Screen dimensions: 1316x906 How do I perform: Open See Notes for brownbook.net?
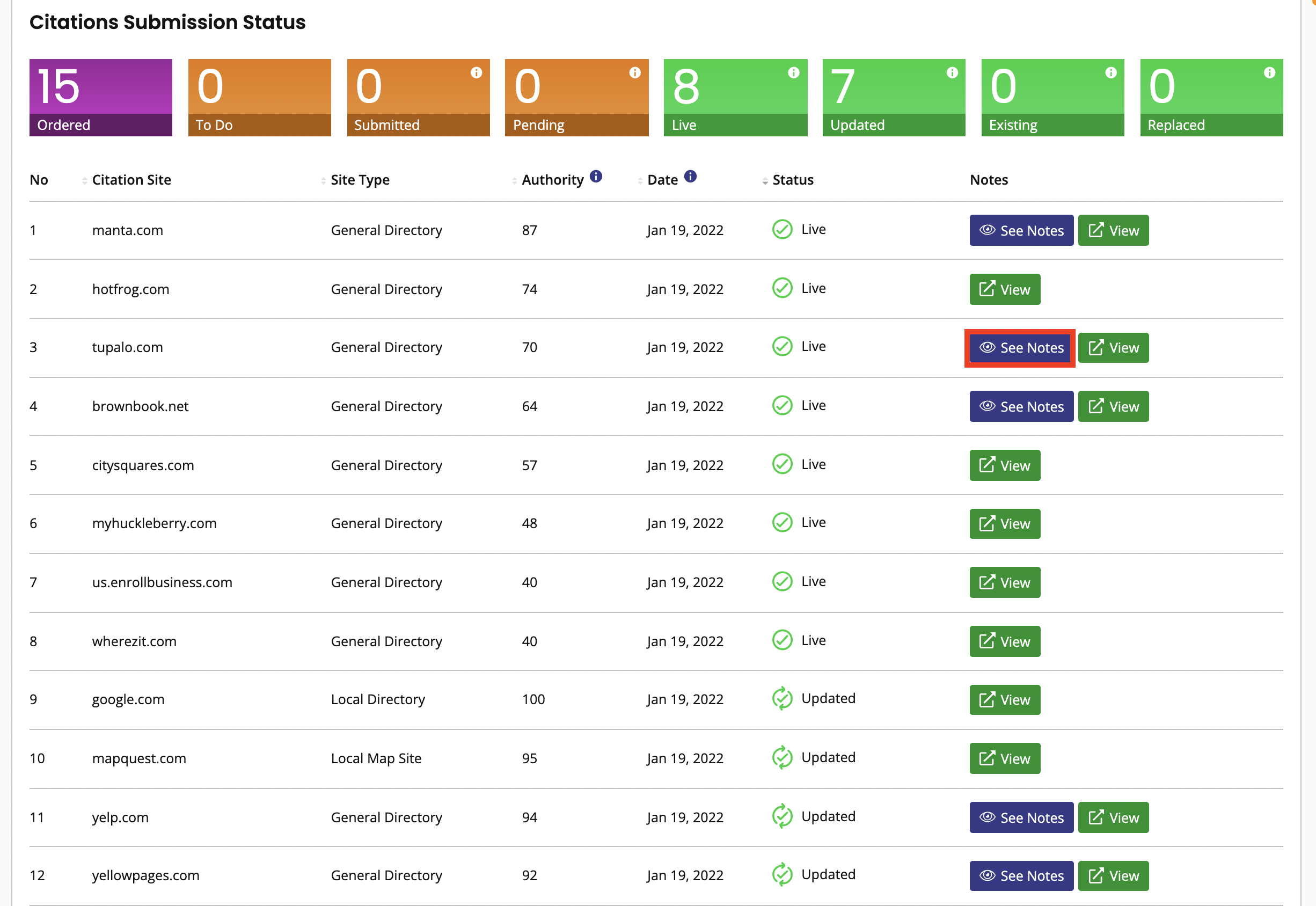(x=1021, y=406)
